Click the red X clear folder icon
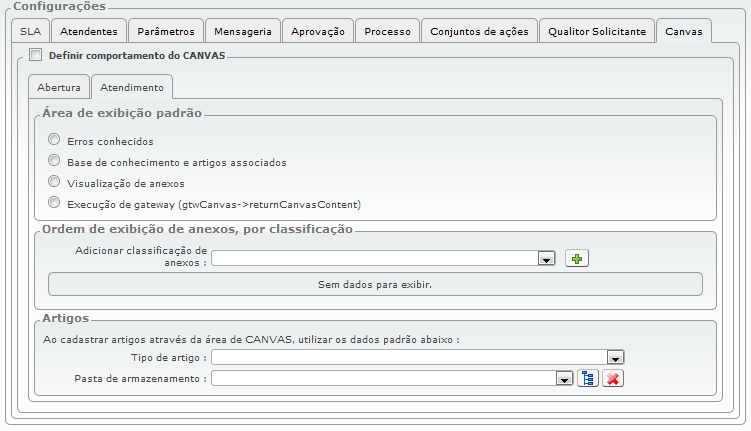Image resolution: width=751 pixels, height=431 pixels. click(x=613, y=378)
